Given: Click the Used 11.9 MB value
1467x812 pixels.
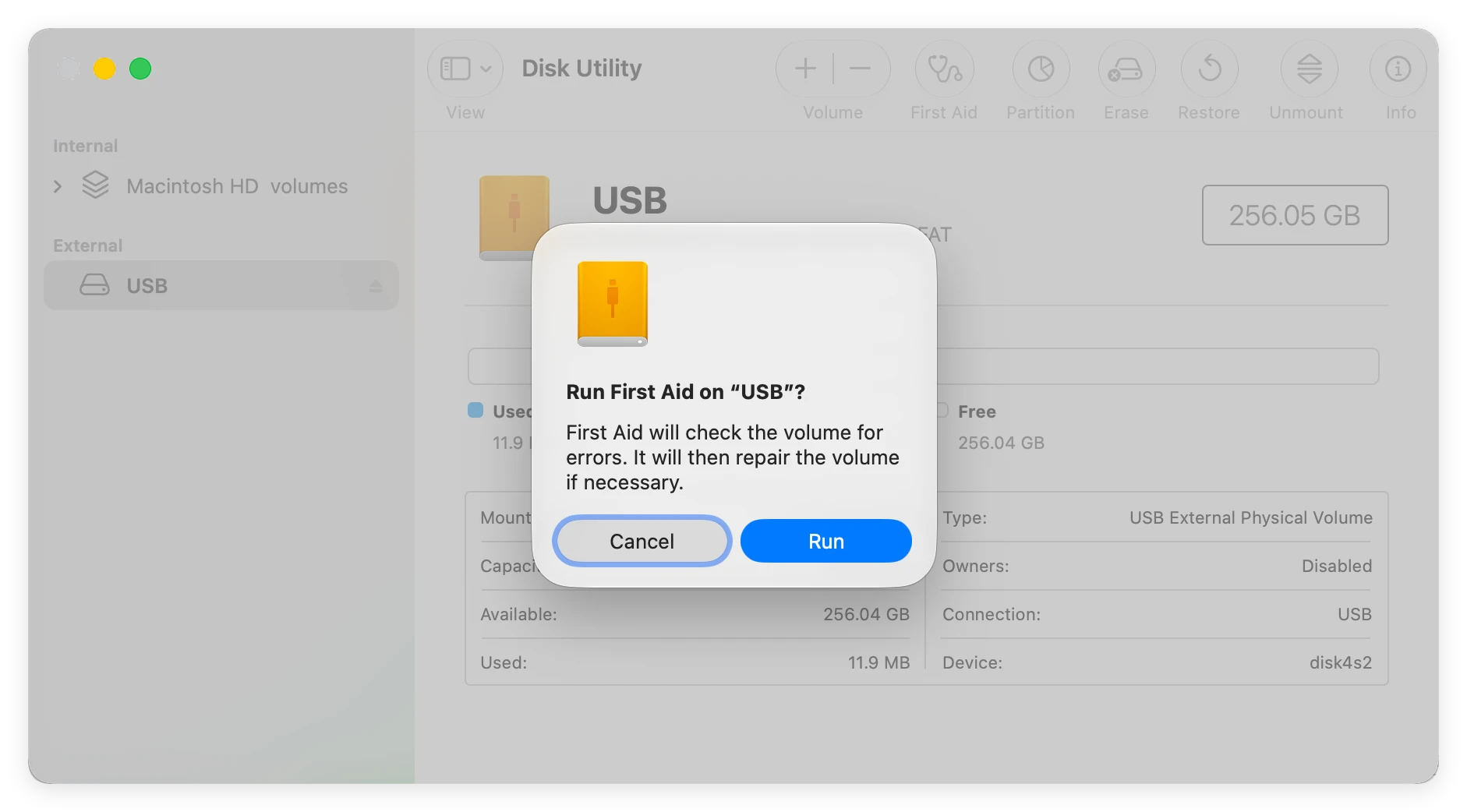Looking at the screenshot, I should pyautogui.click(x=878, y=662).
